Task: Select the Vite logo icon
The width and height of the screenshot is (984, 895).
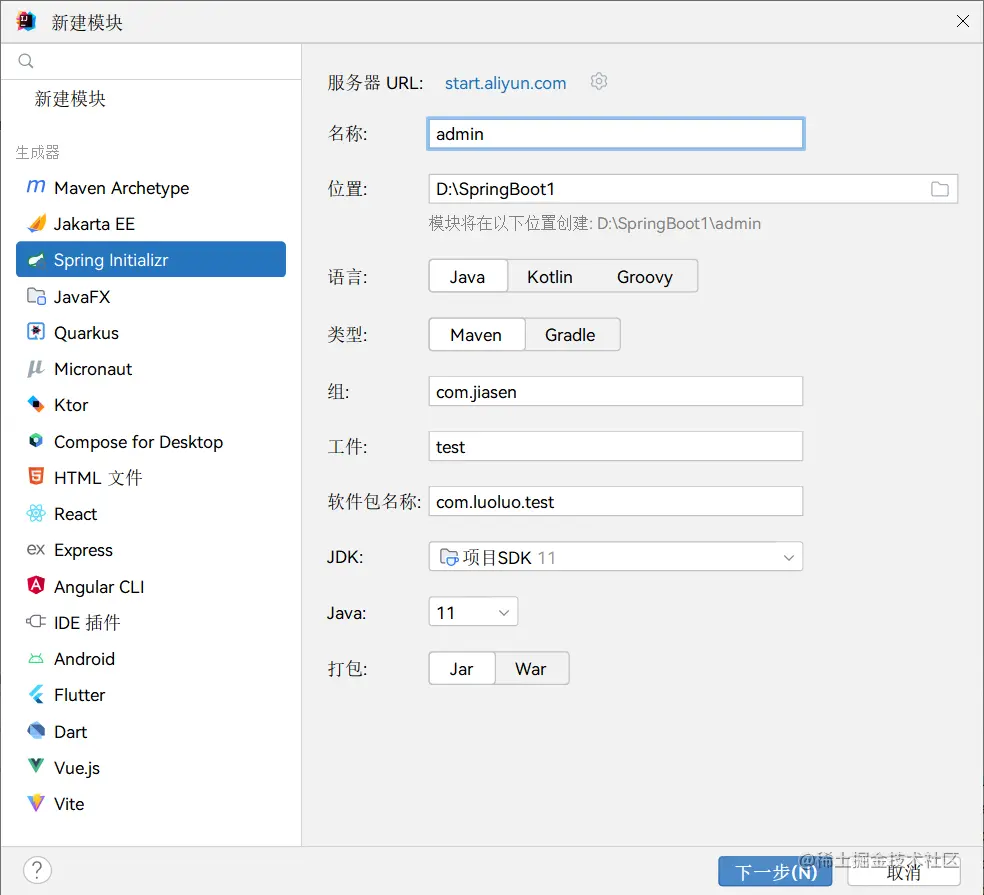Action: (x=36, y=803)
